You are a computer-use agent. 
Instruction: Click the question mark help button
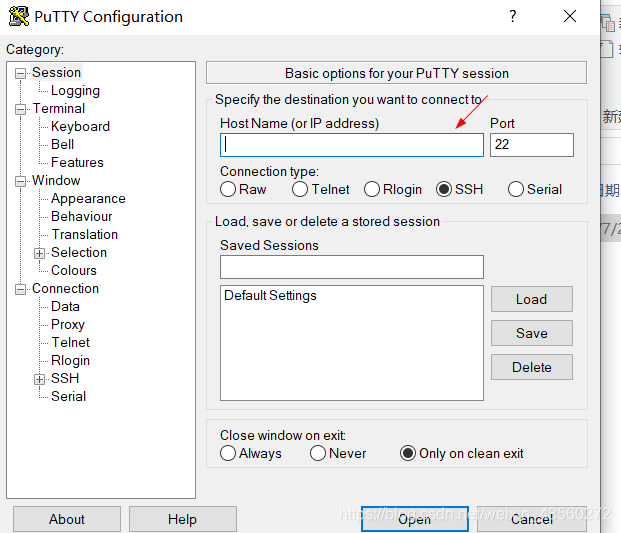pyautogui.click(x=512, y=16)
